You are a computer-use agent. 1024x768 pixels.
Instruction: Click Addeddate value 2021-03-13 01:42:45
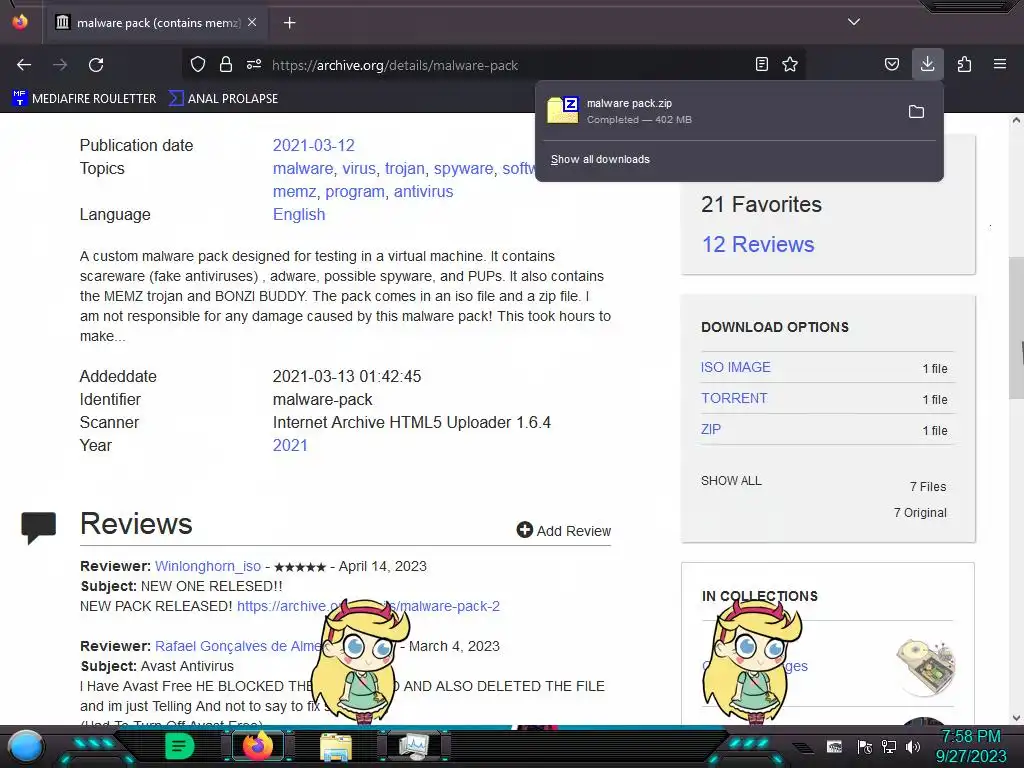coord(347,376)
